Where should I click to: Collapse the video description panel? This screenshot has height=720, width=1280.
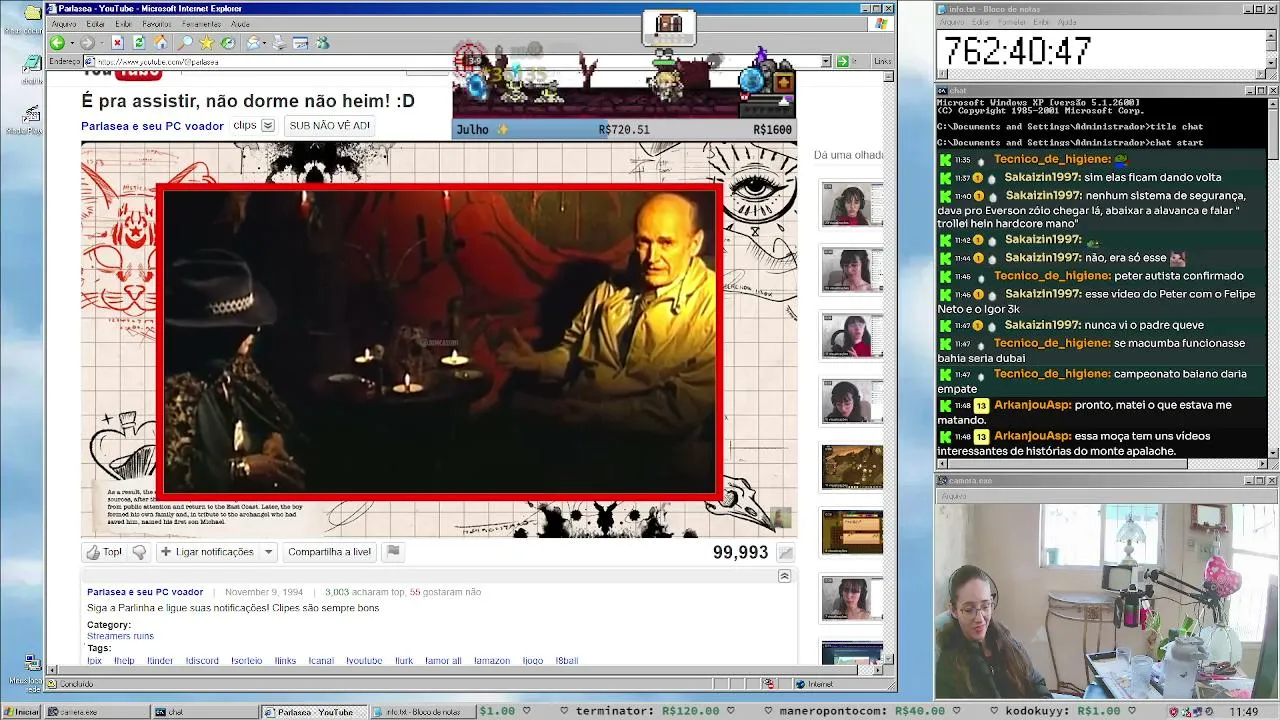(784, 576)
